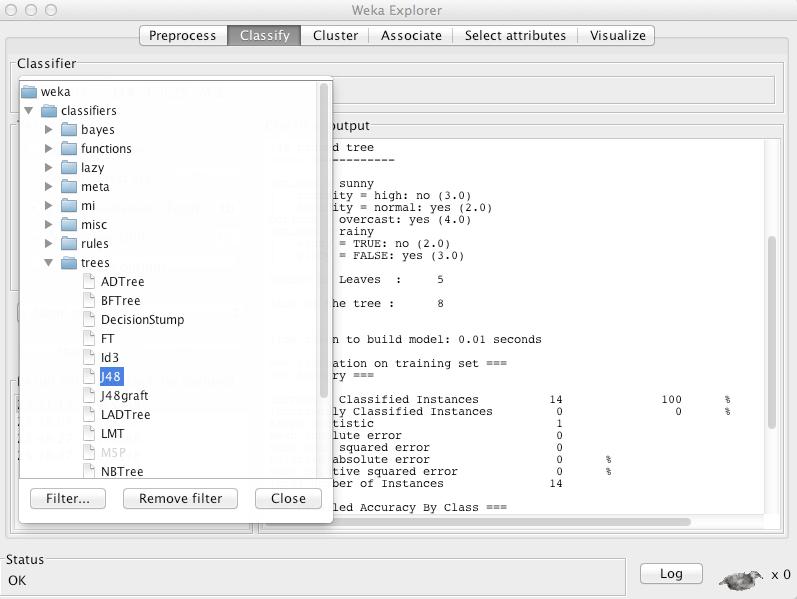Click the LADTree file icon
Viewport: 797px width, 599px height.
89,414
